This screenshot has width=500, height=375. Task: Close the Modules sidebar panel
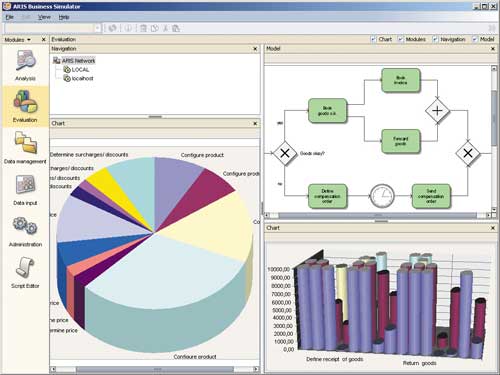[44, 39]
